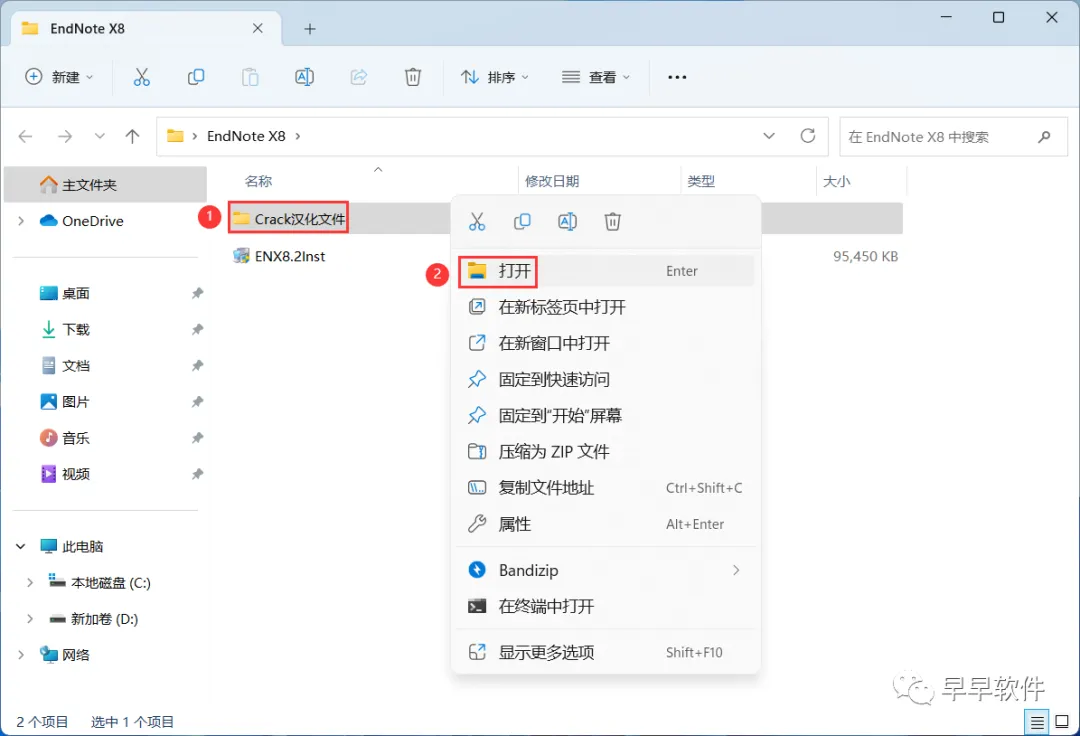Choose 压缩为 ZIP 文件

(605, 452)
